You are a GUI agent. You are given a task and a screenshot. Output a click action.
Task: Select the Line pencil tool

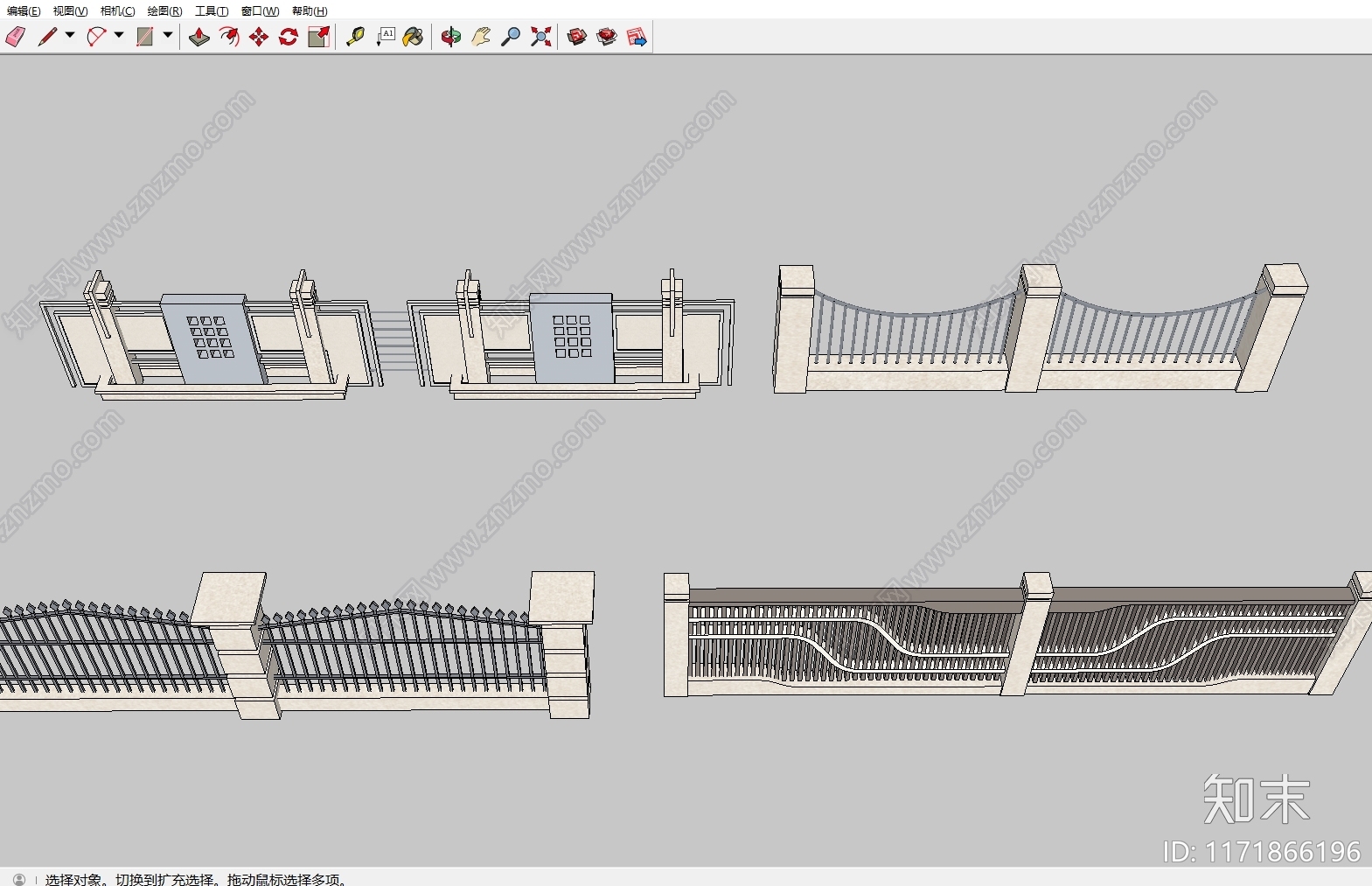pyautogui.click(x=47, y=37)
